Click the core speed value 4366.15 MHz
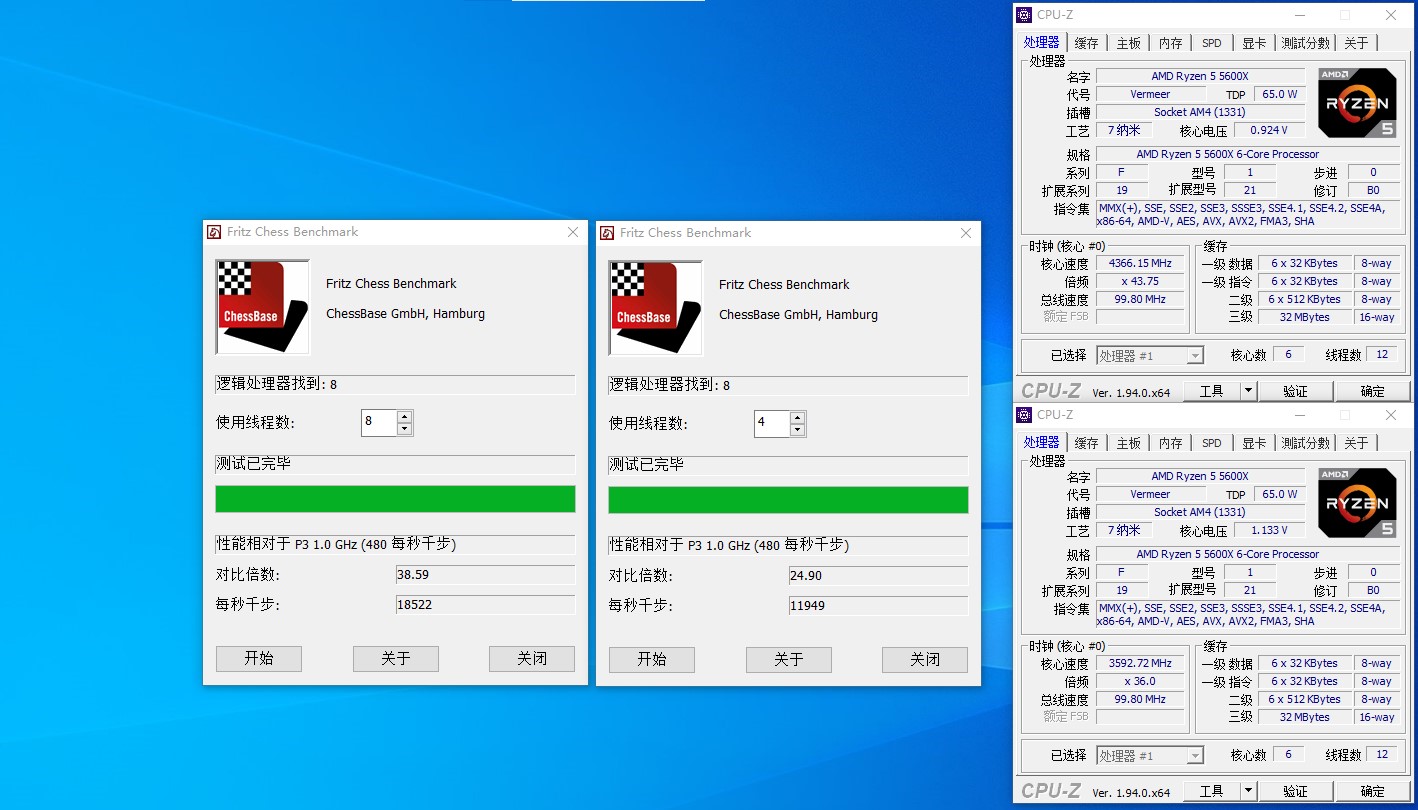The width and height of the screenshot is (1418, 810). coord(1140,263)
